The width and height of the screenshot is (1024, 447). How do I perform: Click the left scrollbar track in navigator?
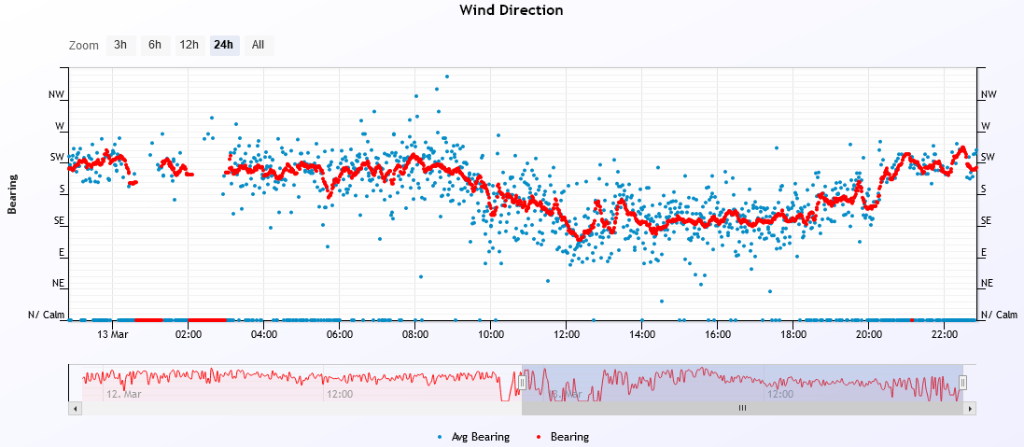click(x=302, y=408)
